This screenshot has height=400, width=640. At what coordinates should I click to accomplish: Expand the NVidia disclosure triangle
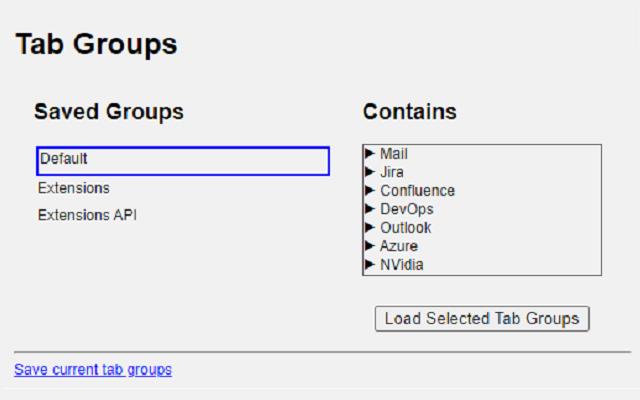coord(370,265)
